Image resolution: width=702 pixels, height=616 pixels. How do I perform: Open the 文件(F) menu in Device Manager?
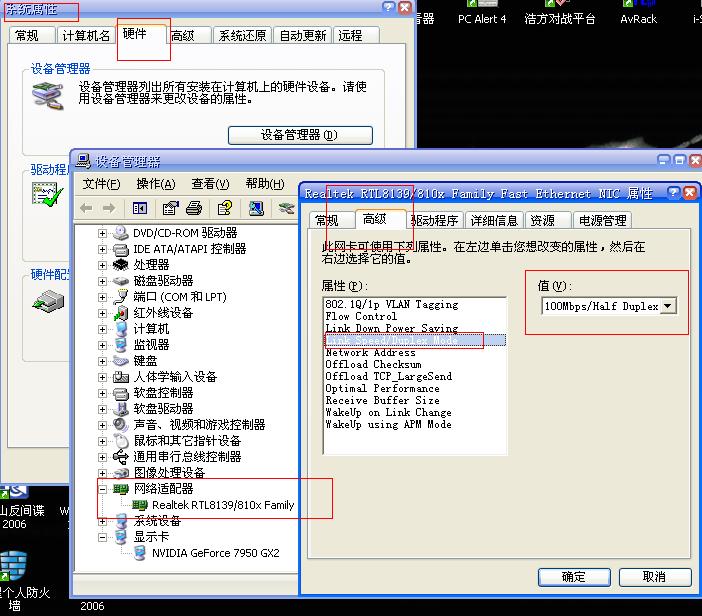[x=101, y=184]
